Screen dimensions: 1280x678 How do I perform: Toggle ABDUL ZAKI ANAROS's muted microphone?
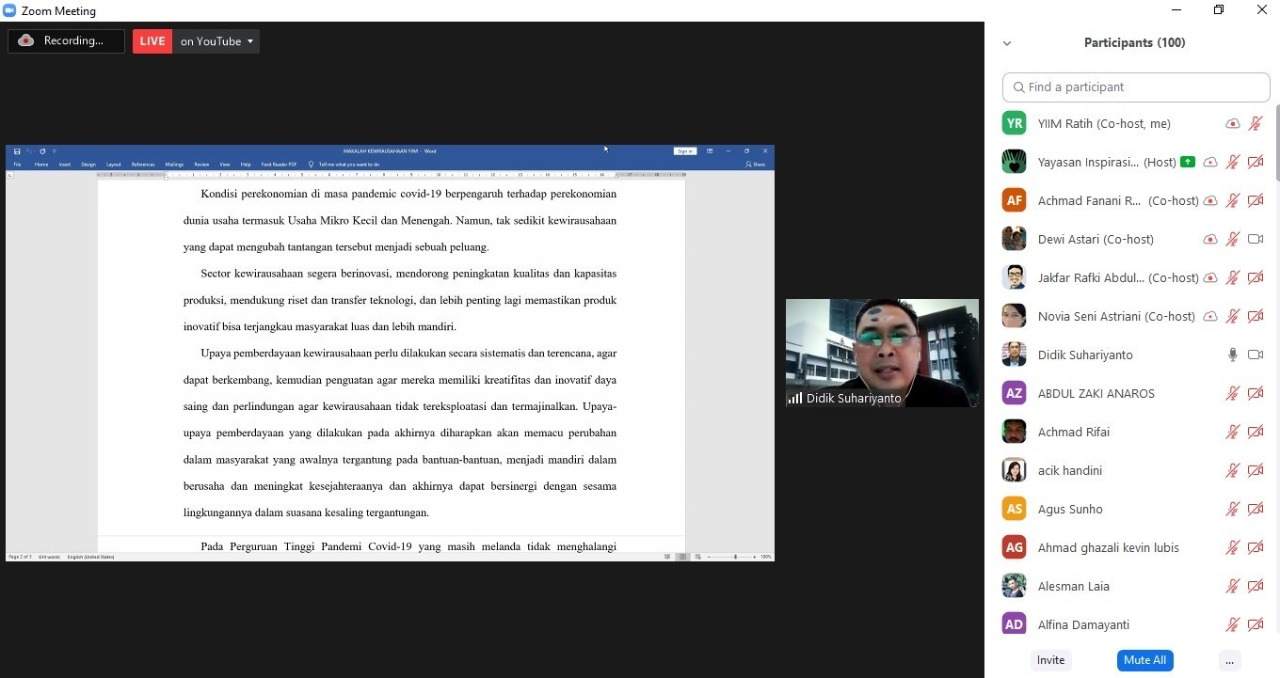tap(1233, 393)
